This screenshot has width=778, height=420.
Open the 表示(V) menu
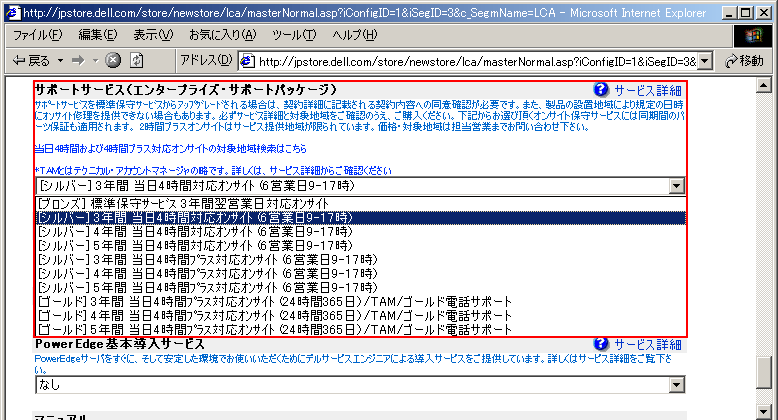153,35
